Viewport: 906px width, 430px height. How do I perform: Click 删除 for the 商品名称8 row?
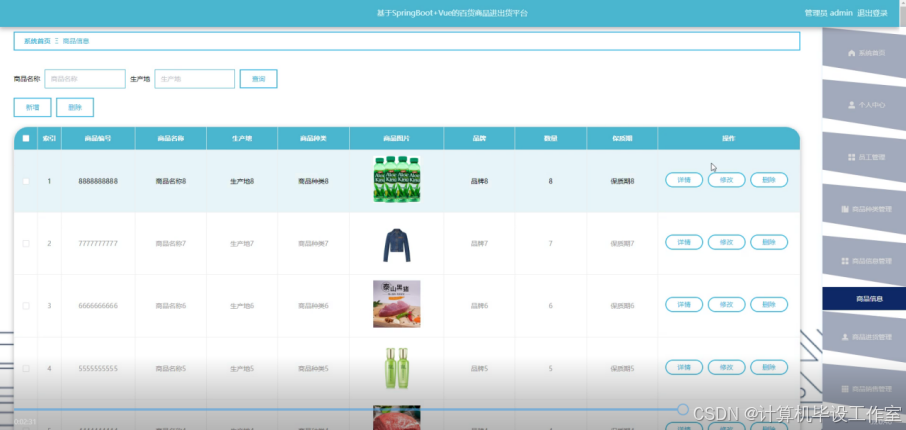pos(769,180)
